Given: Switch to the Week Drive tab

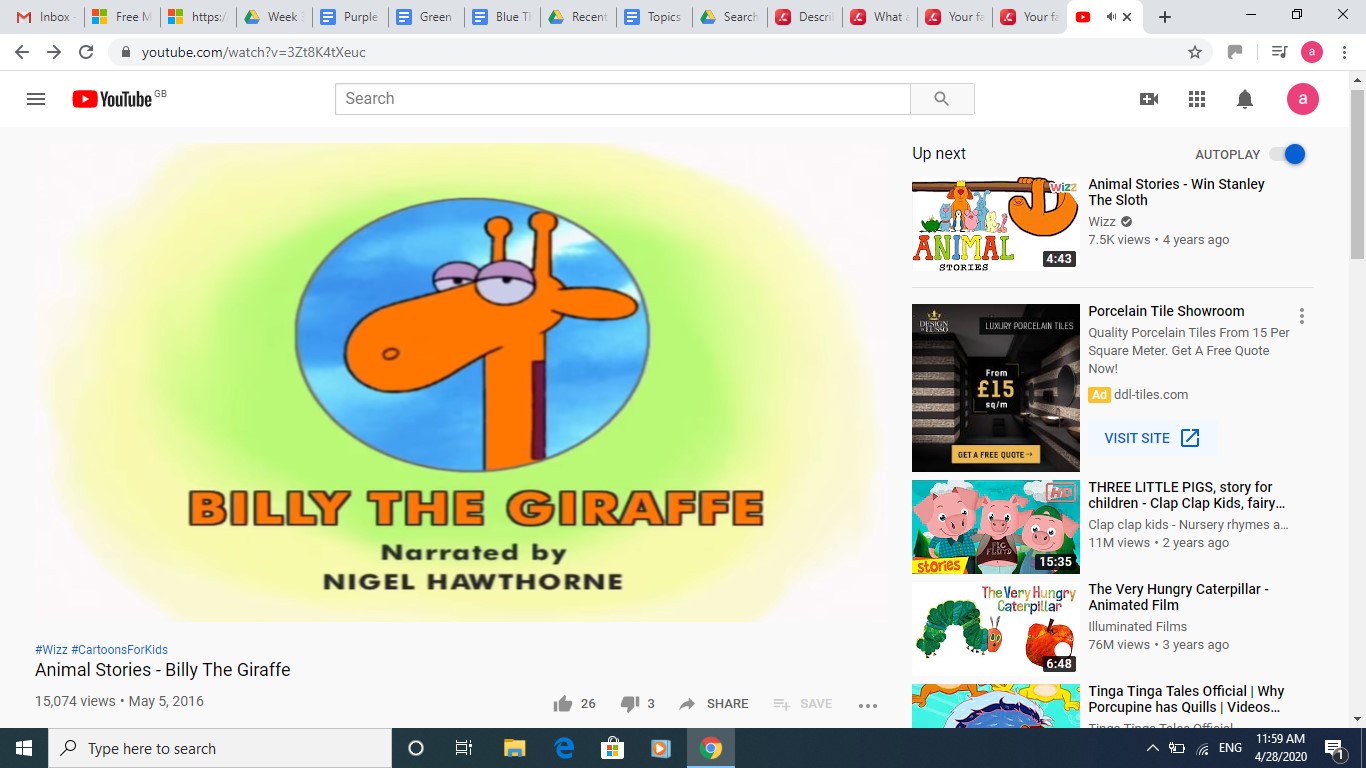Looking at the screenshot, I should pyautogui.click(x=274, y=17).
